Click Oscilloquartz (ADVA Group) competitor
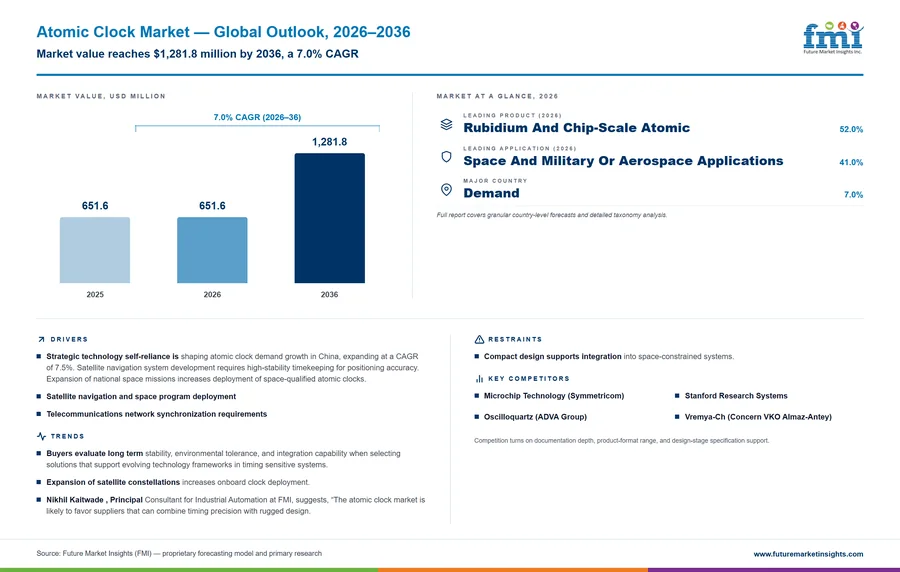This screenshot has height=572, width=900. point(535,417)
